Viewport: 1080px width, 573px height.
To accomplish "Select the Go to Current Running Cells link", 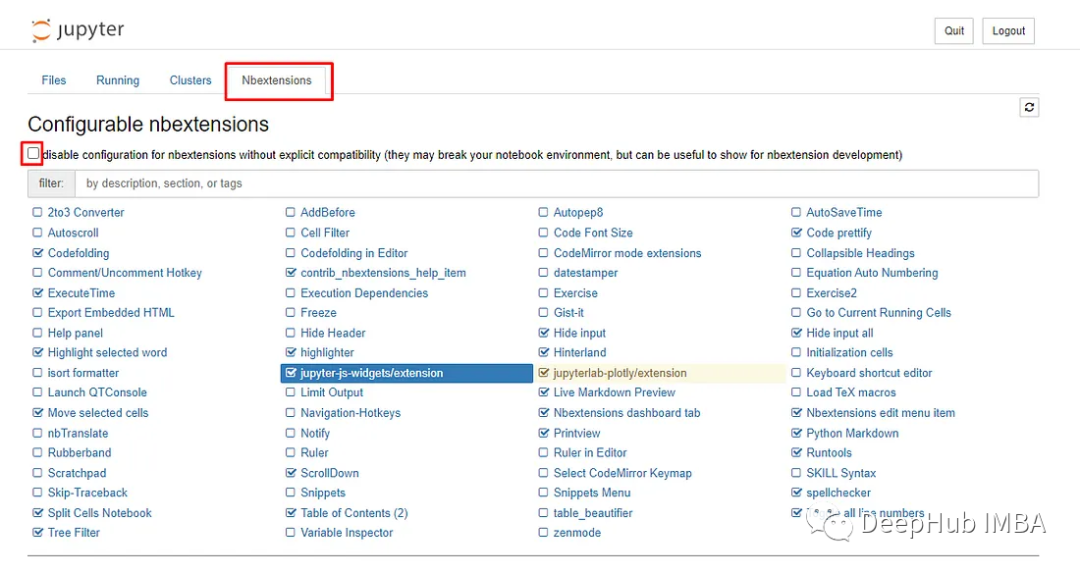I will tap(879, 313).
